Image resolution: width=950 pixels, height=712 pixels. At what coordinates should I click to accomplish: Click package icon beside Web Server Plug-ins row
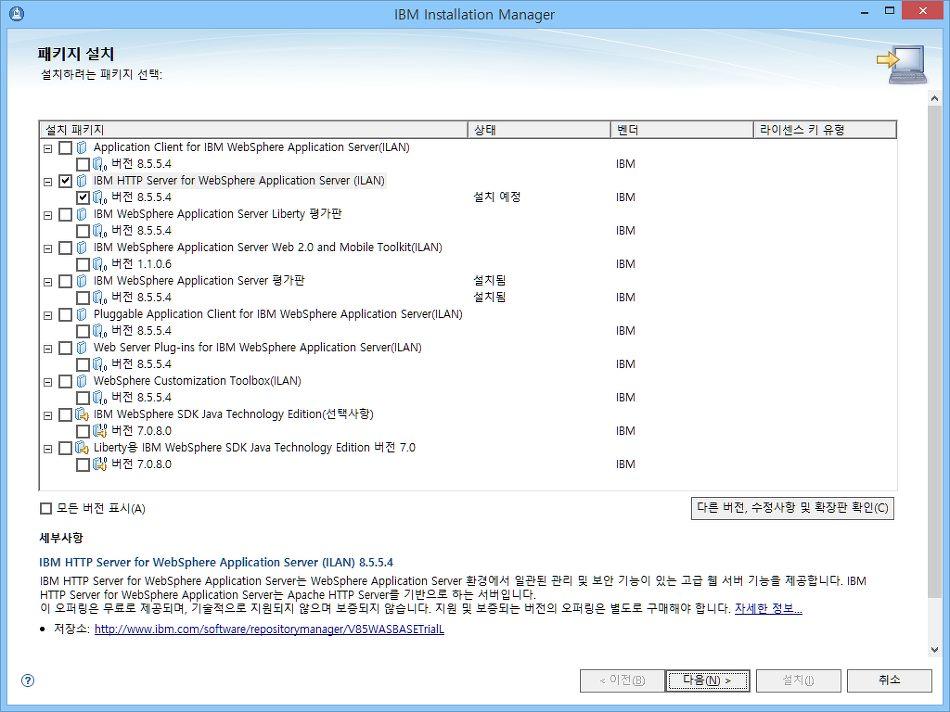tap(82, 347)
